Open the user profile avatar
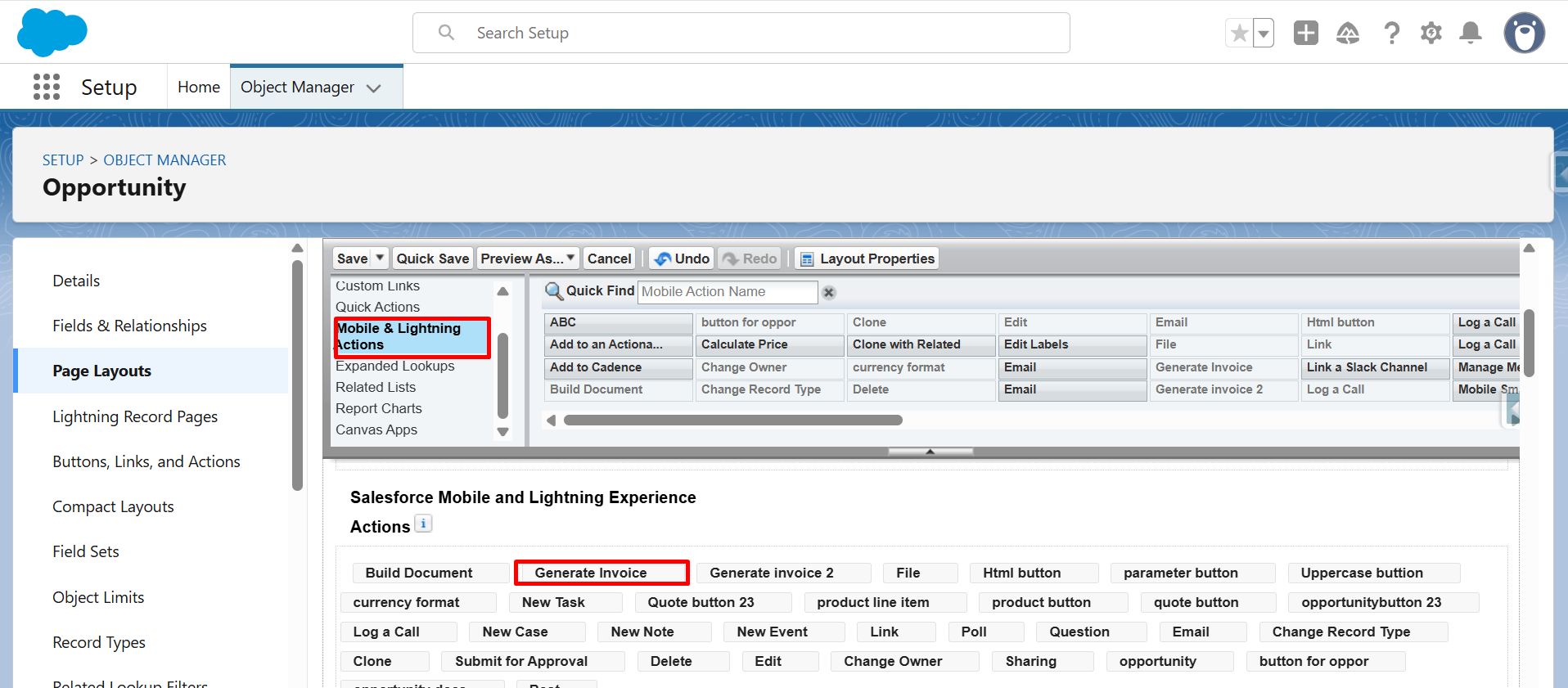 click(1524, 33)
